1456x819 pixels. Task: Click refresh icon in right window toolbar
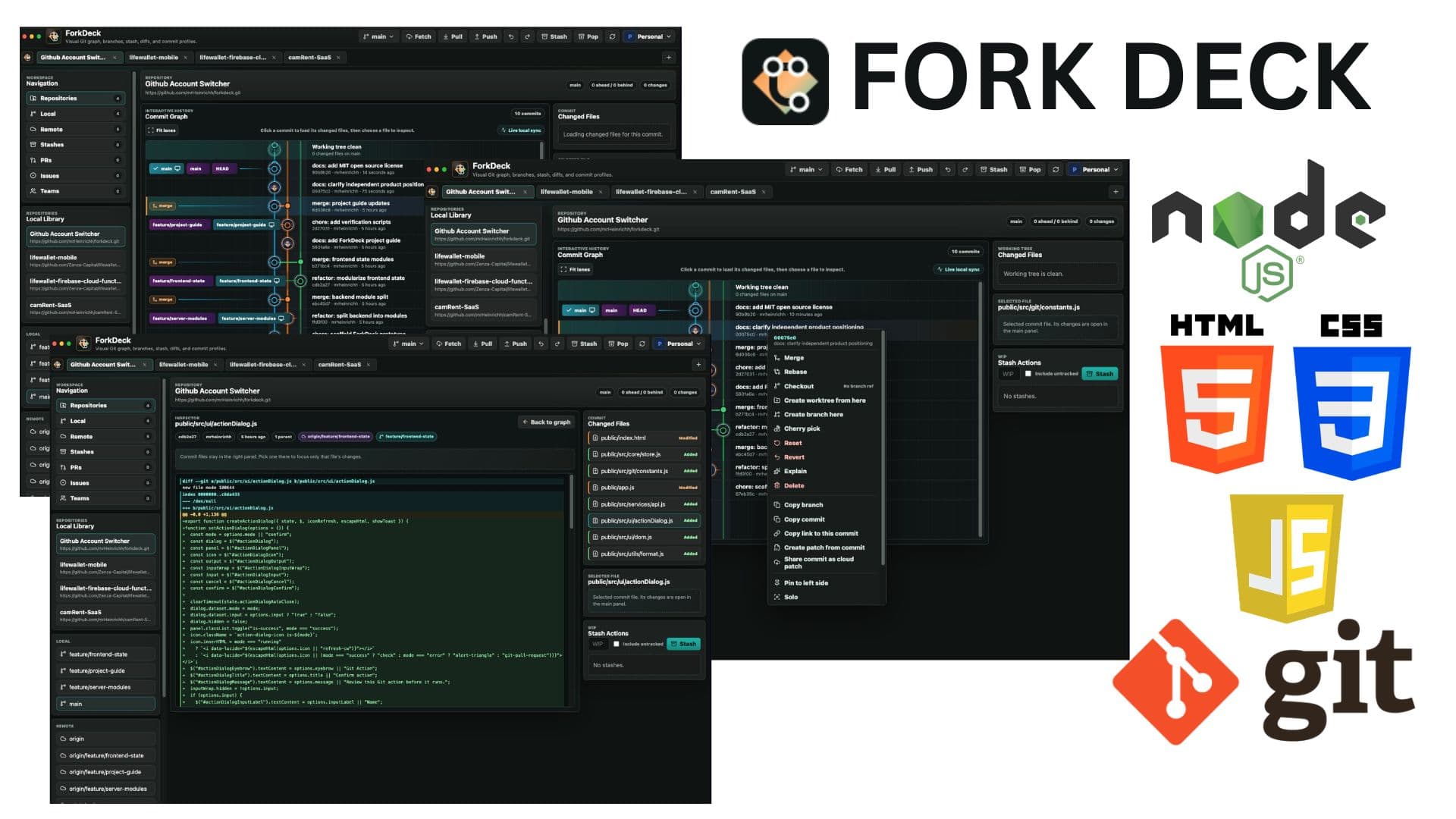click(1056, 170)
